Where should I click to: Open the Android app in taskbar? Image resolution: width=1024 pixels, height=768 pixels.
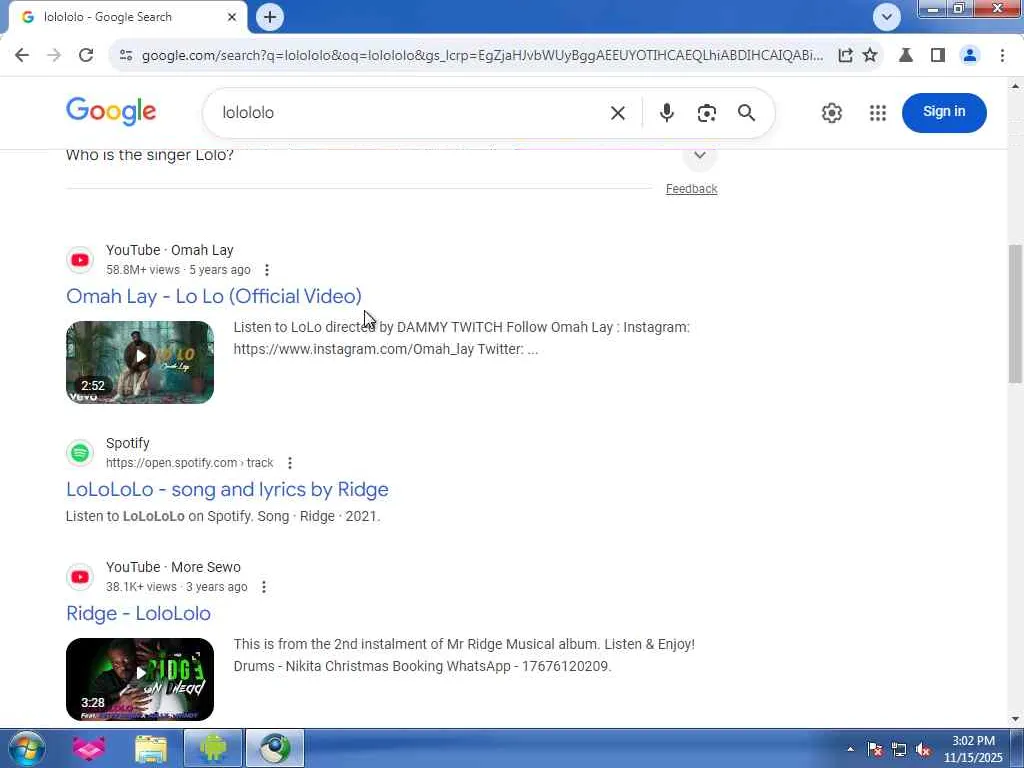(x=213, y=748)
